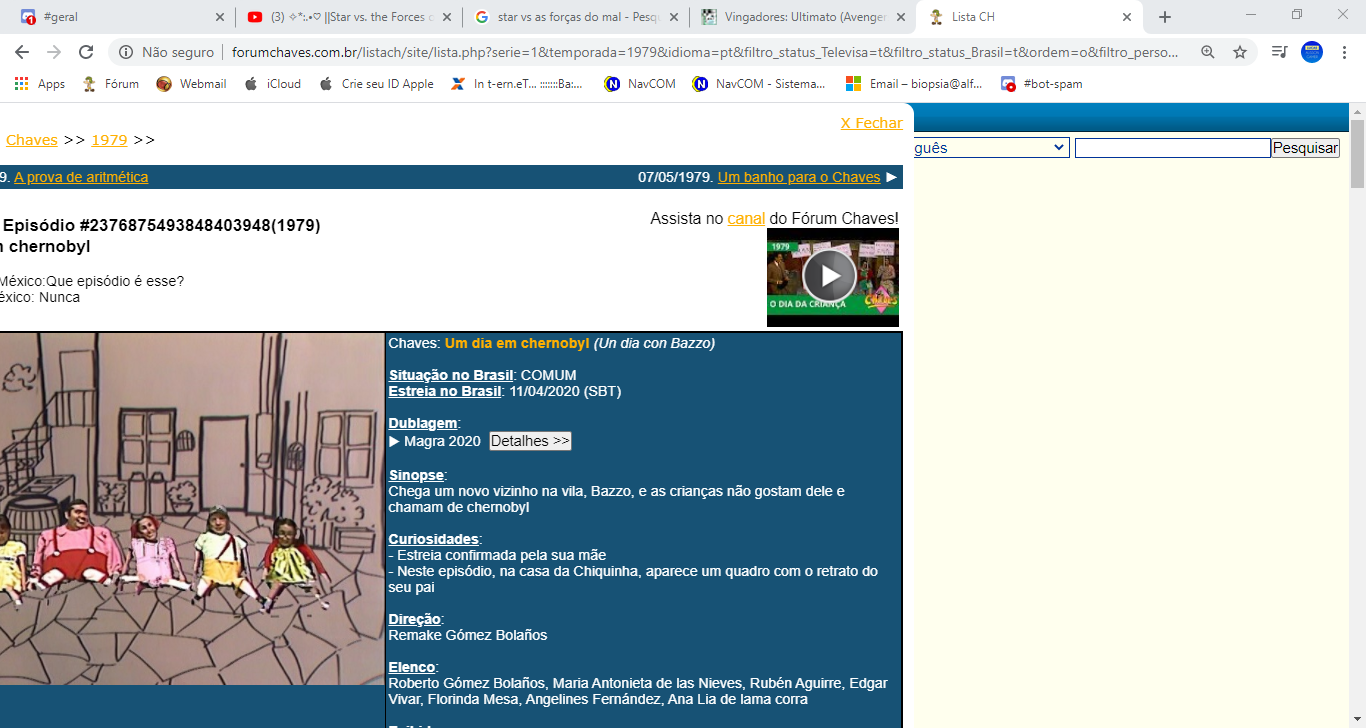Open the '1979' breadcrumb link
This screenshot has width=1366, height=728.
pos(109,140)
